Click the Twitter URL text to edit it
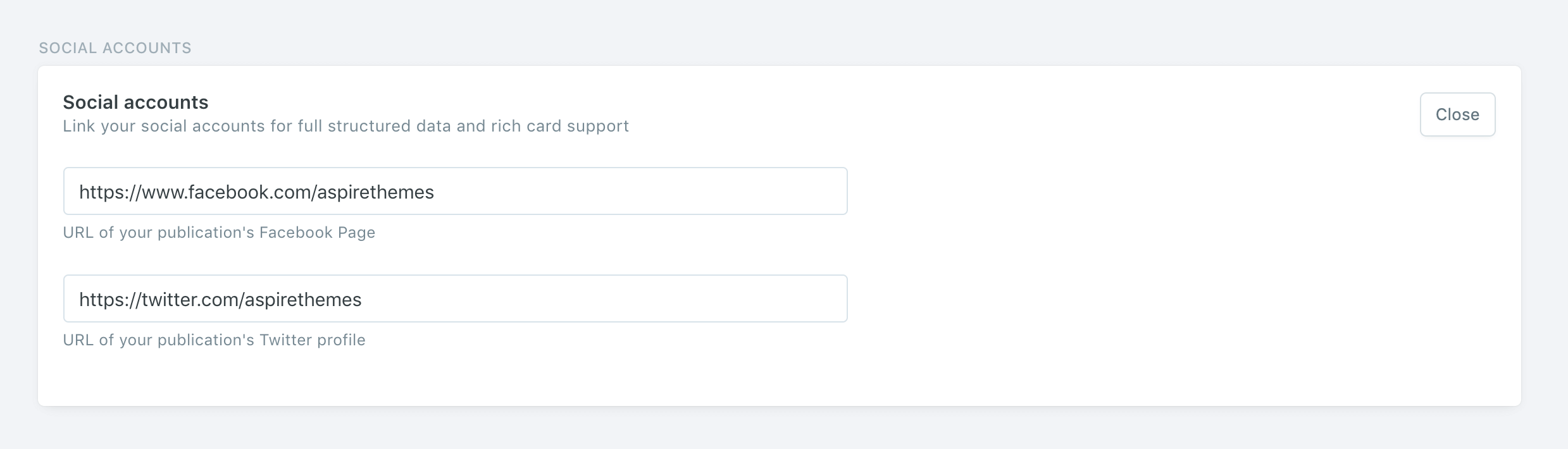 [220, 298]
